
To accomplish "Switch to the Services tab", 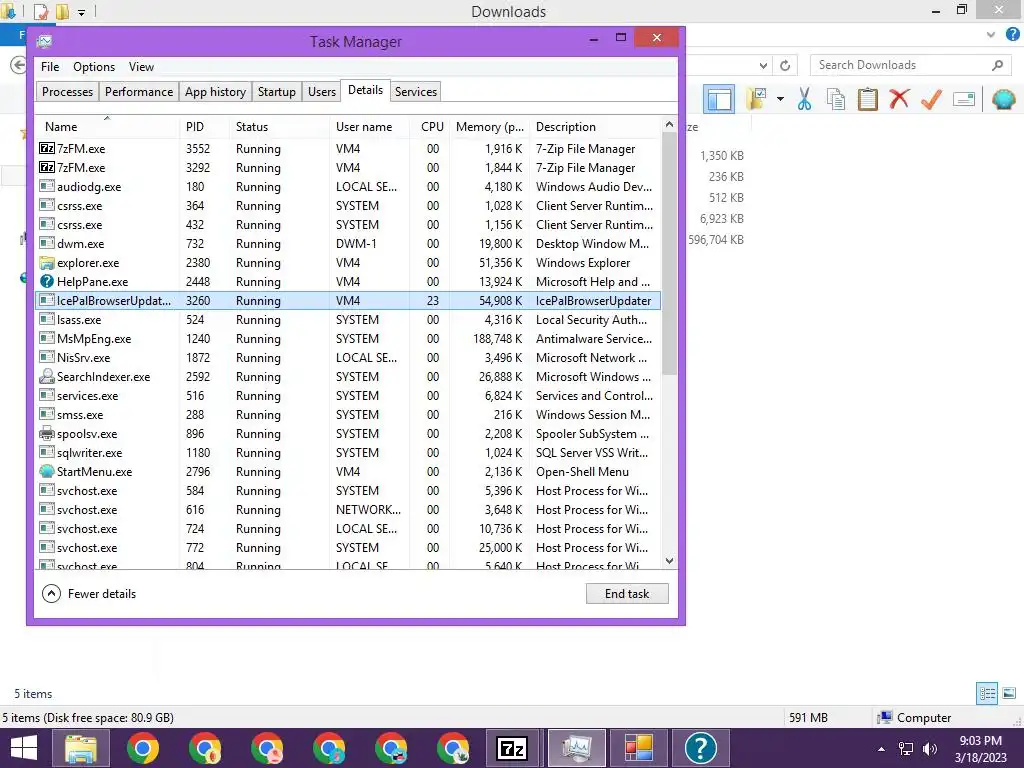I will pos(415,92).
